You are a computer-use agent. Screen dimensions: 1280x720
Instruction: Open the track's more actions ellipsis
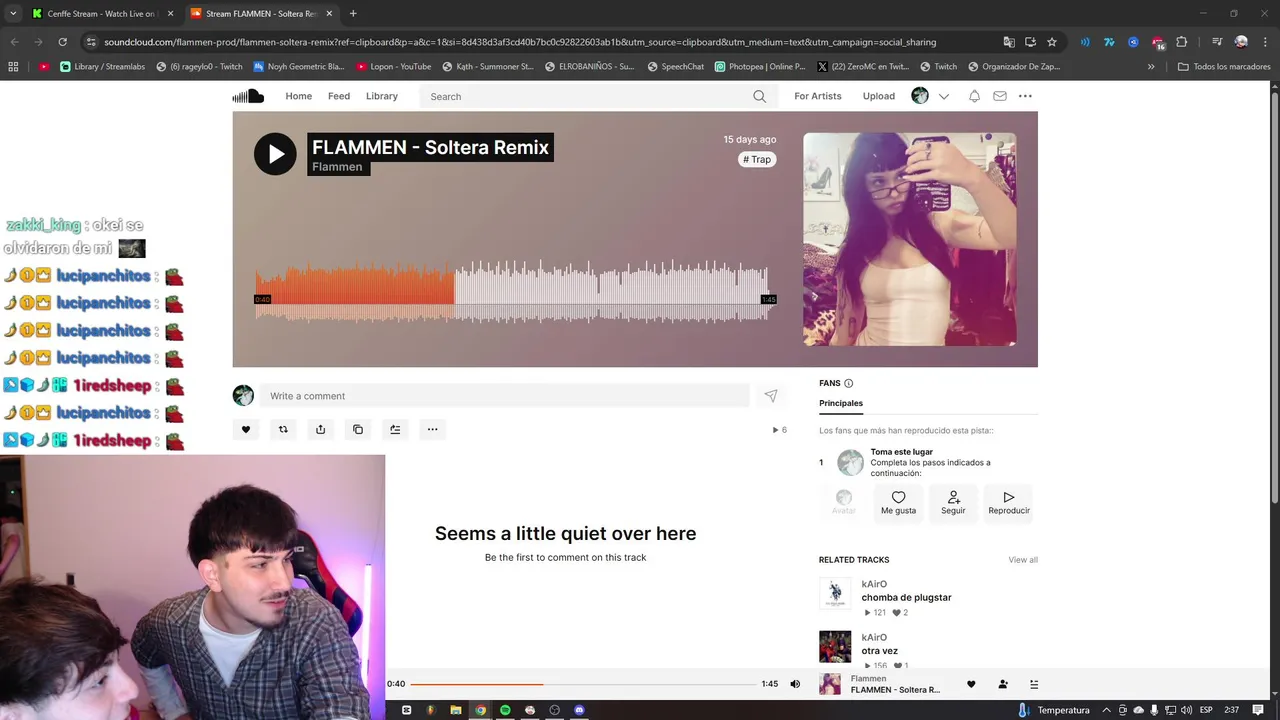(x=432, y=429)
